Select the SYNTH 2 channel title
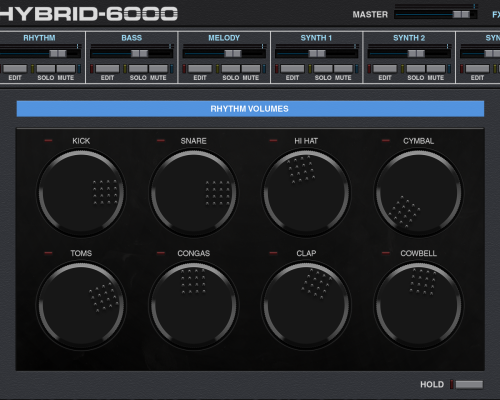The width and height of the screenshot is (500, 400). 409,38
